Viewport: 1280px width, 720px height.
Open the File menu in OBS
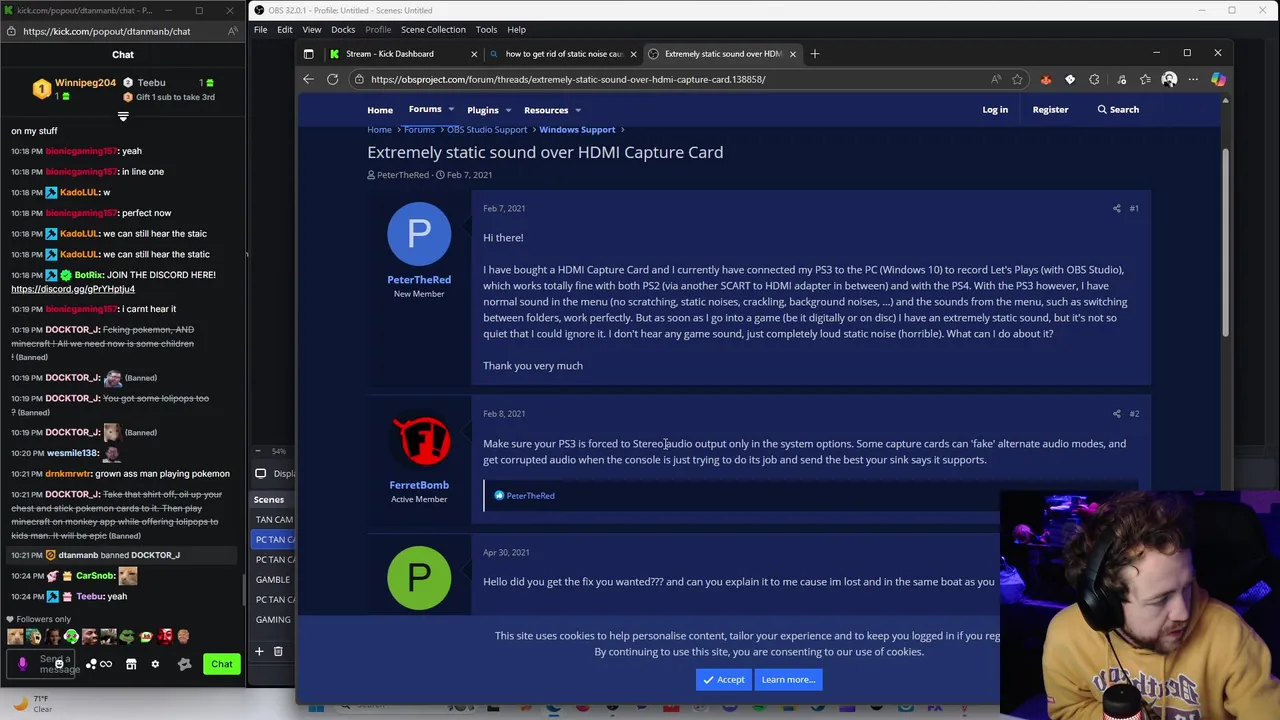click(x=260, y=29)
